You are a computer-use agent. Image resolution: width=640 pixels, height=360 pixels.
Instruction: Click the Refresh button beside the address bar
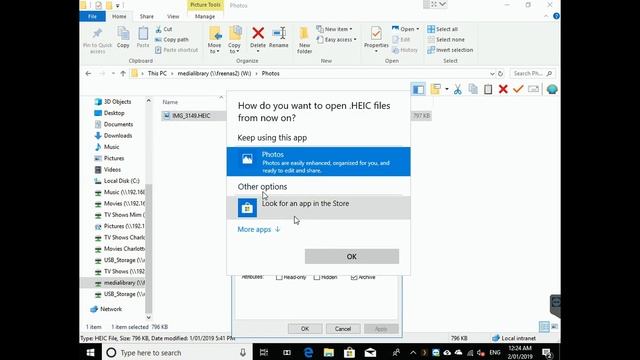point(500,73)
